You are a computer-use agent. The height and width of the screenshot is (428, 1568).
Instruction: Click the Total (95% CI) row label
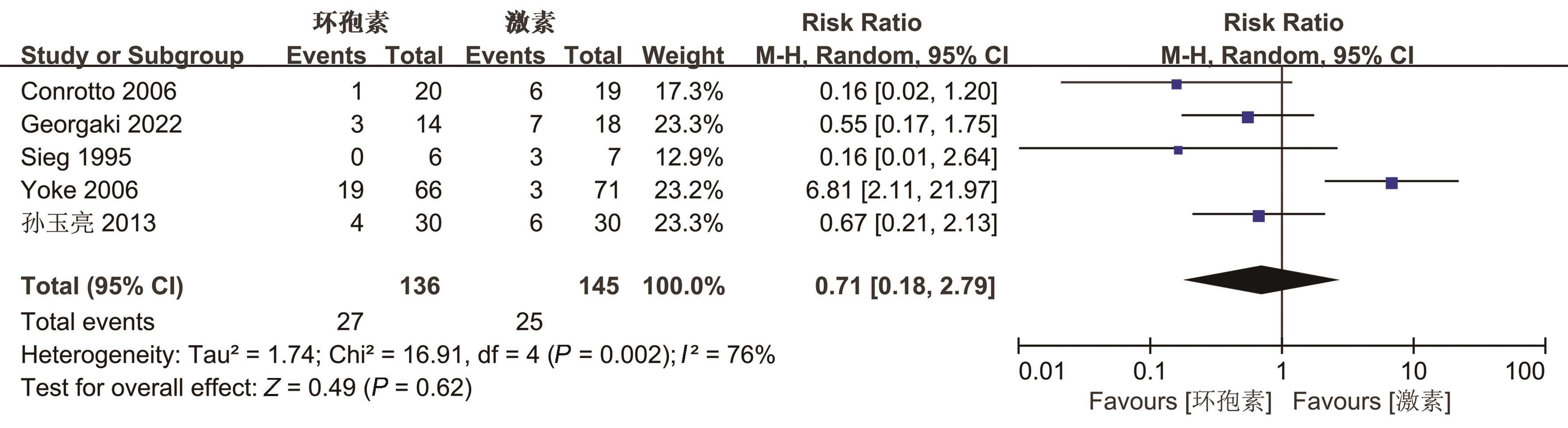pos(102,286)
